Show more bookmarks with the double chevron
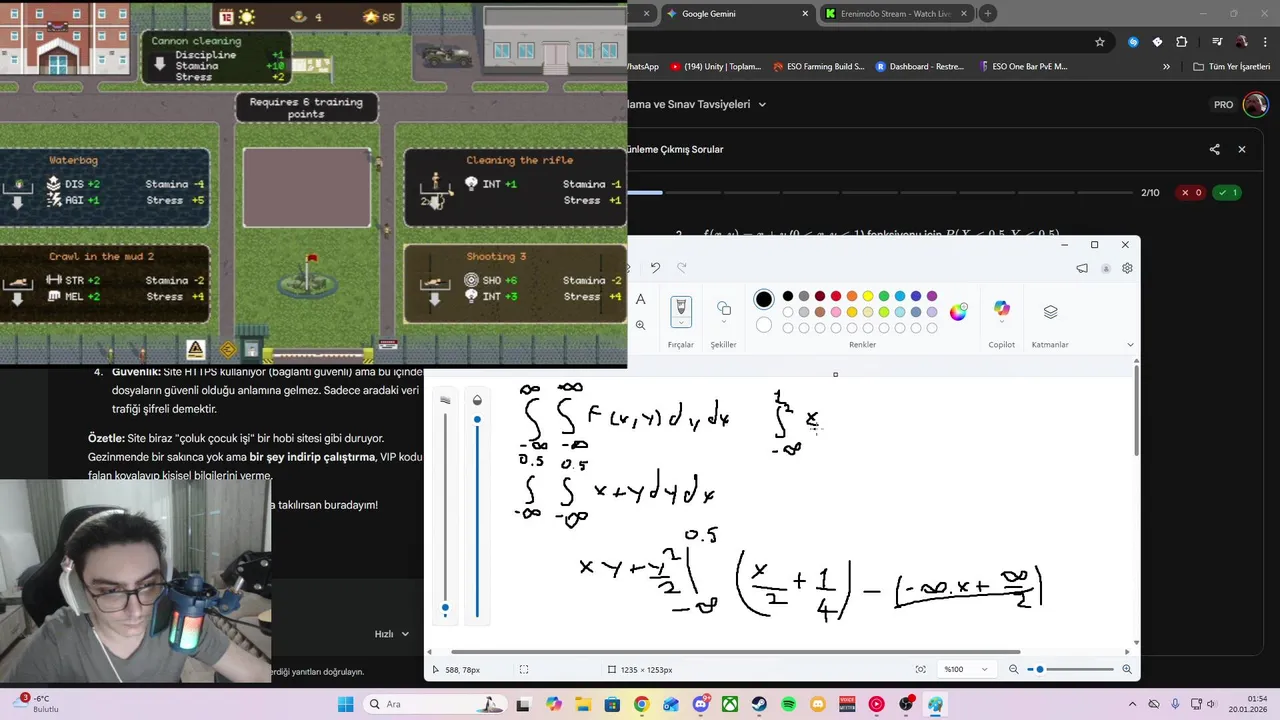Image resolution: width=1280 pixels, height=720 pixels. pos(1166,67)
